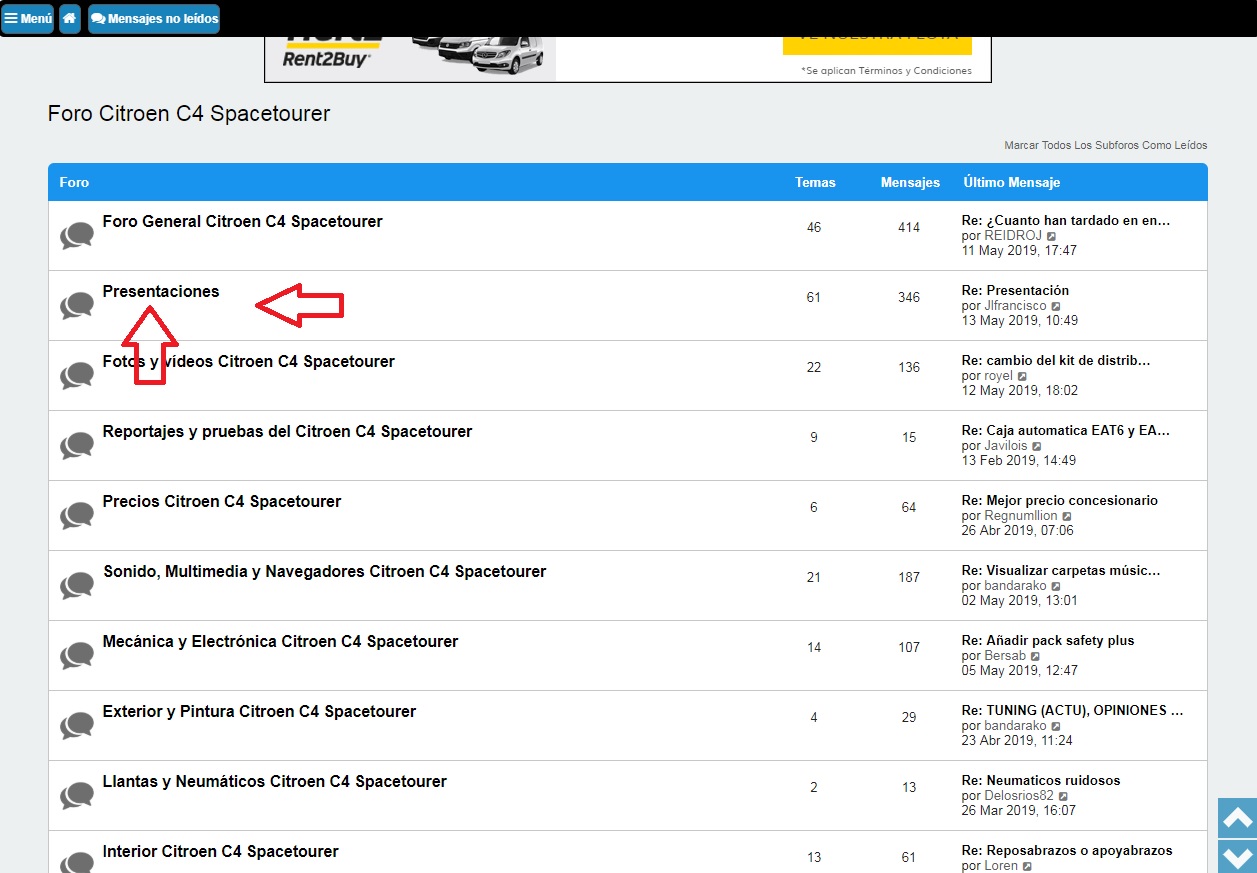This screenshot has height=873, width=1257.
Task: Open last post 'Re: Caja automatica EAT6 y EA…'
Action: point(1065,430)
